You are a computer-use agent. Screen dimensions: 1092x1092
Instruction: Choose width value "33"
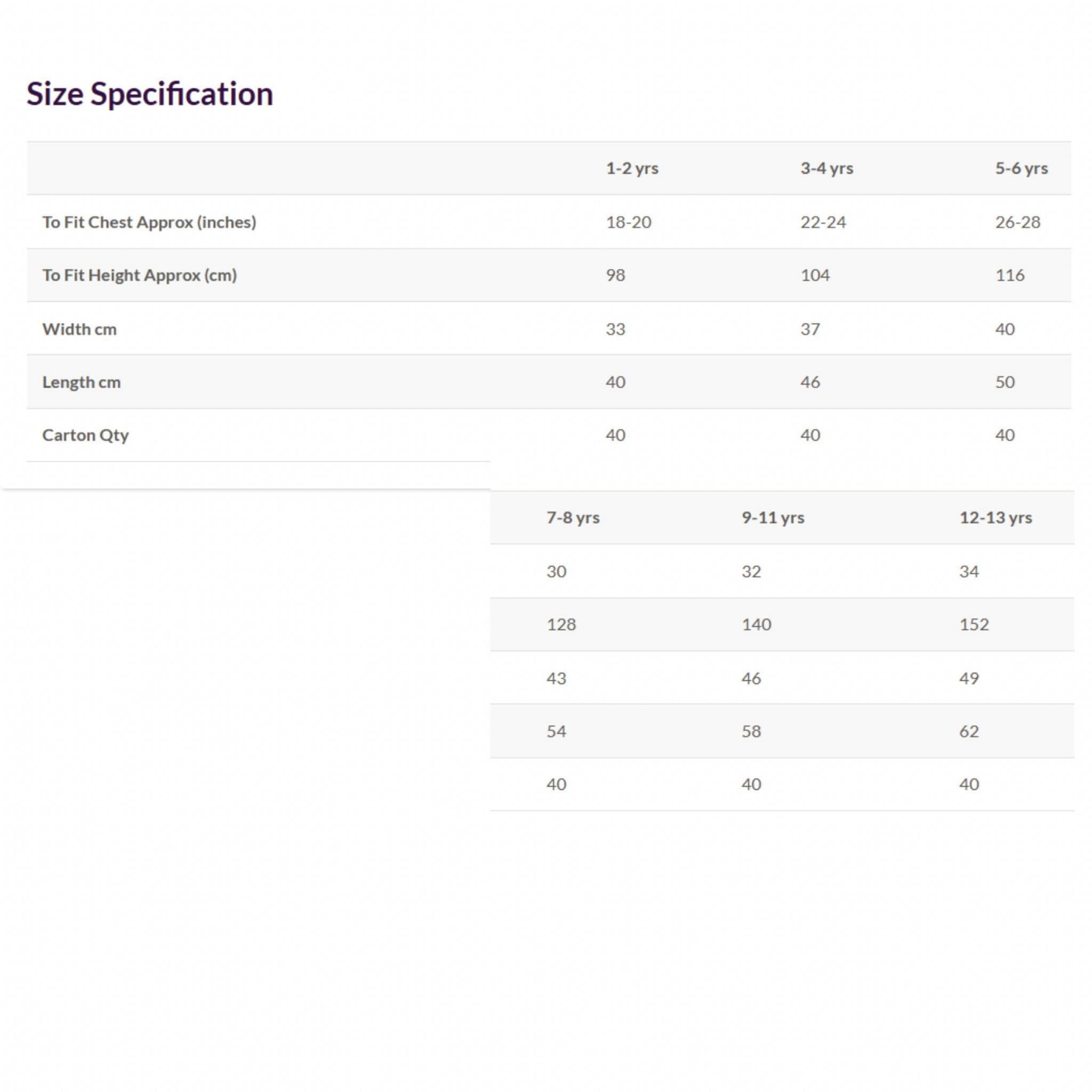click(x=615, y=329)
